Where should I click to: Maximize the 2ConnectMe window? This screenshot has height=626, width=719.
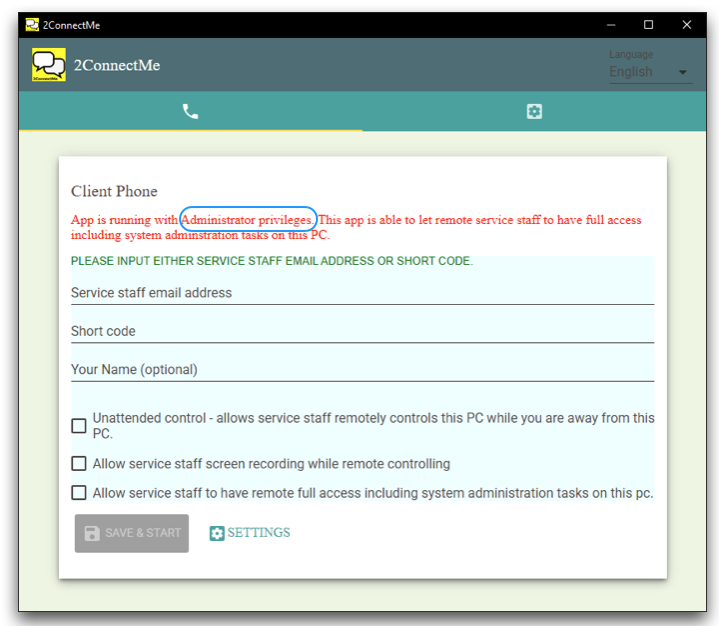[648, 25]
